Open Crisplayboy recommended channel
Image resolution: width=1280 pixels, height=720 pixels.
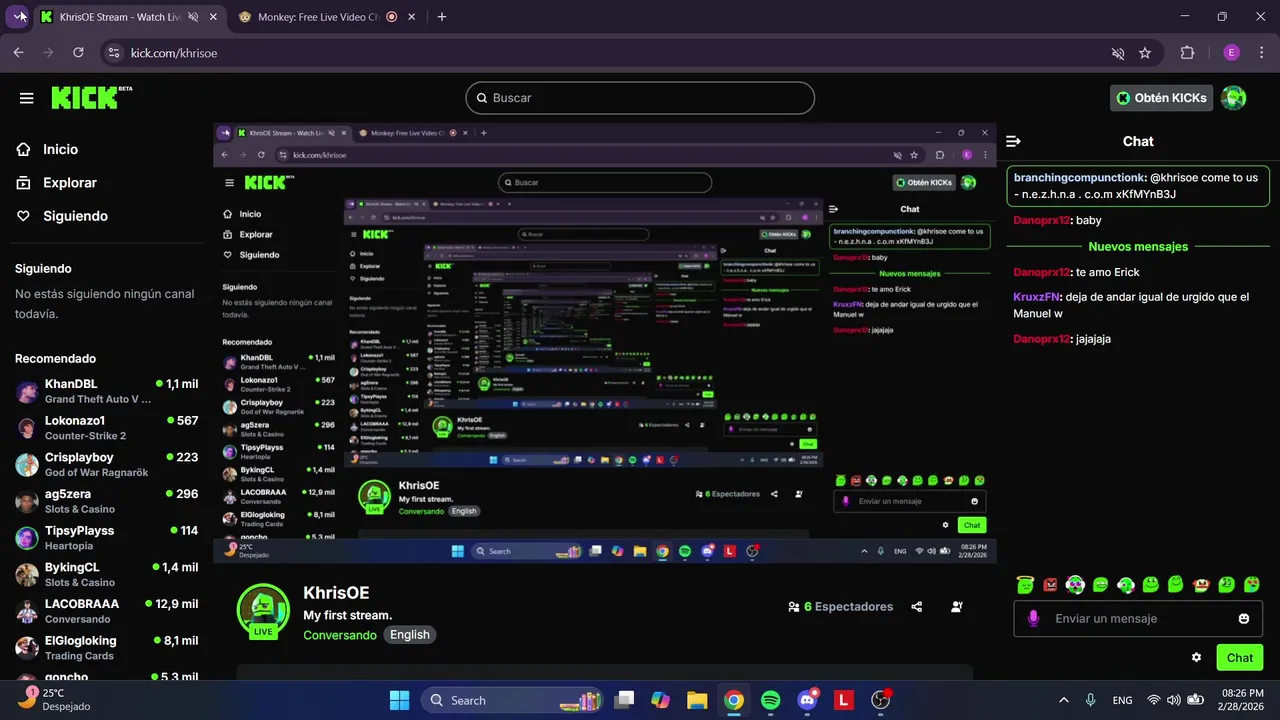(x=106, y=464)
